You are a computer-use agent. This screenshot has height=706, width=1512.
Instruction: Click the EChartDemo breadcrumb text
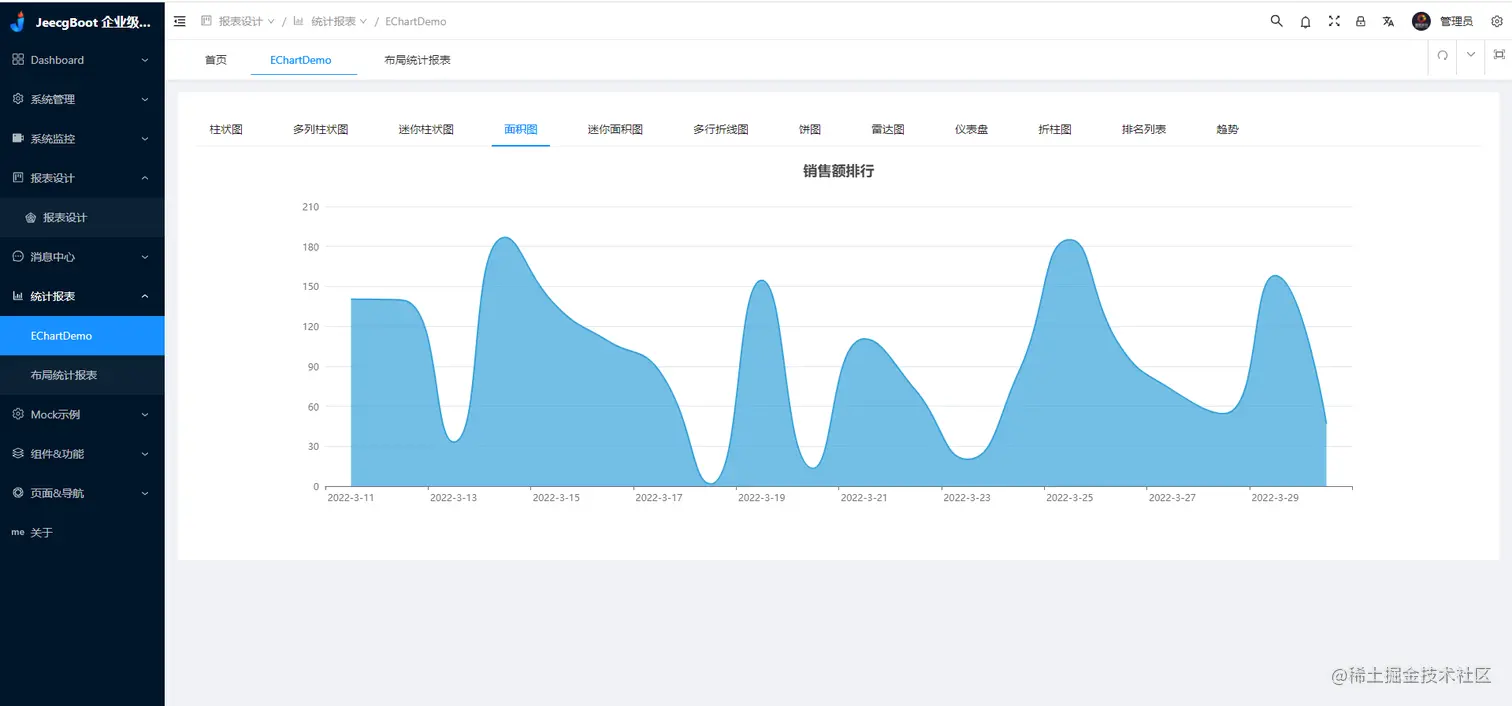point(416,21)
